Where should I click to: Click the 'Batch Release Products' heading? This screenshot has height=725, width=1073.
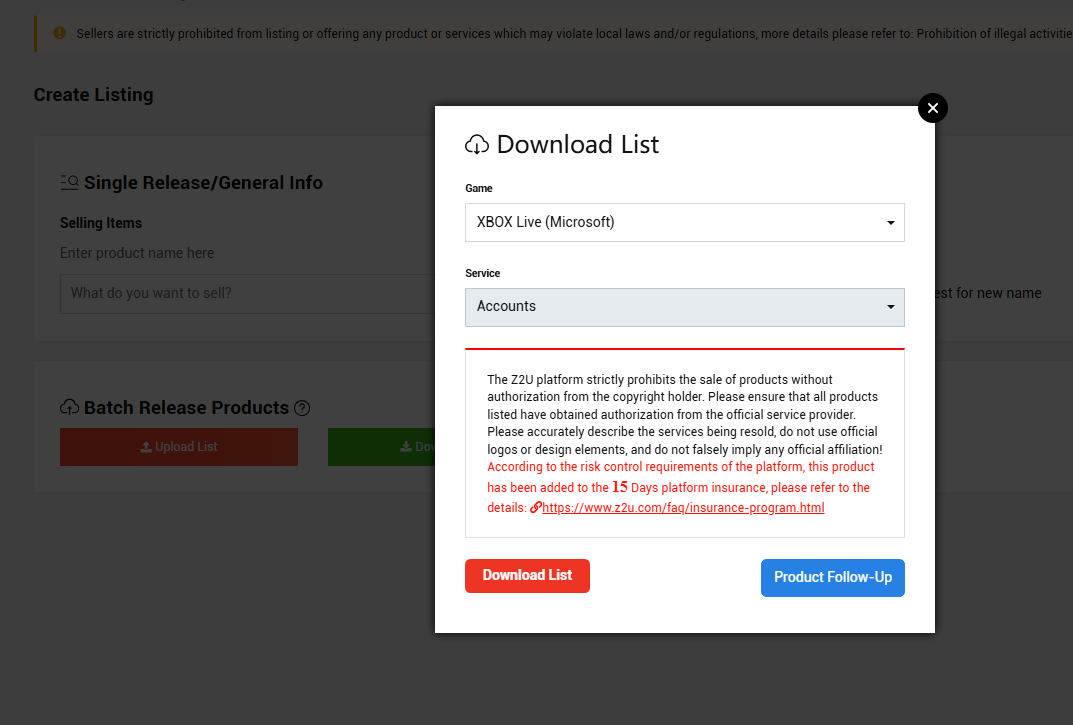(186, 408)
